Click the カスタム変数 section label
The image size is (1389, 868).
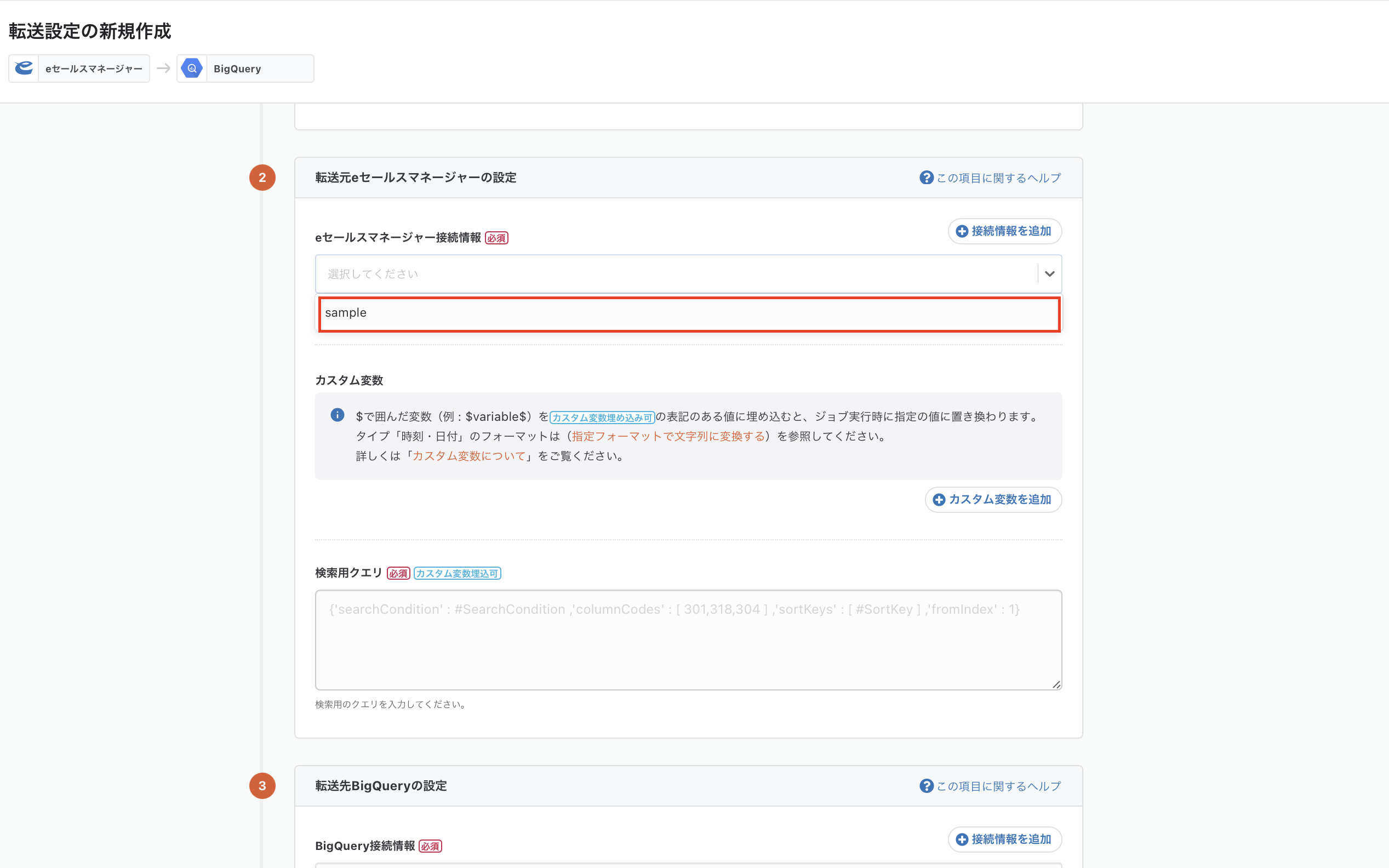(x=349, y=380)
